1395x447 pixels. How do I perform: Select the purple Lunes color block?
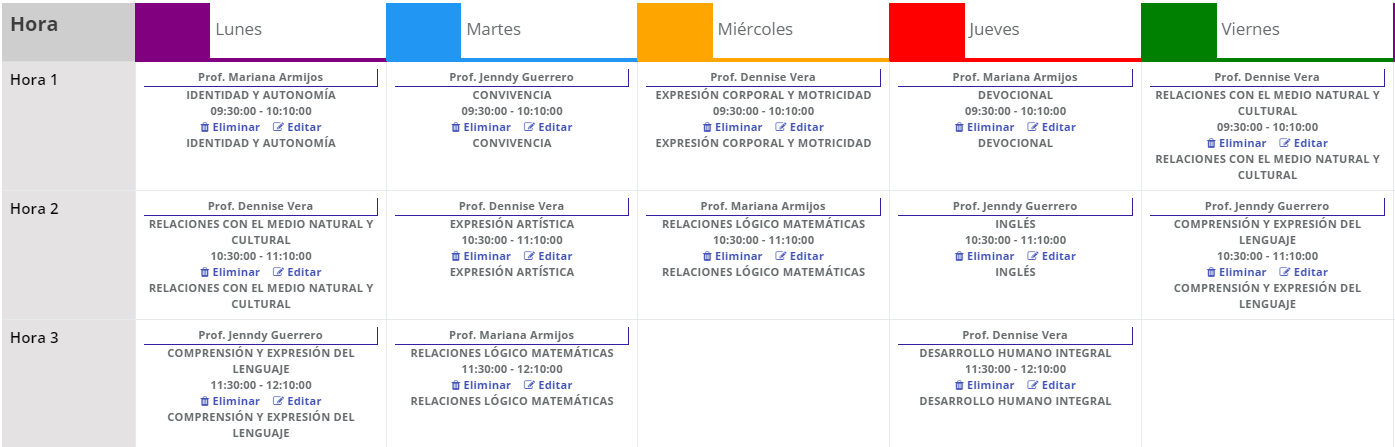point(172,30)
